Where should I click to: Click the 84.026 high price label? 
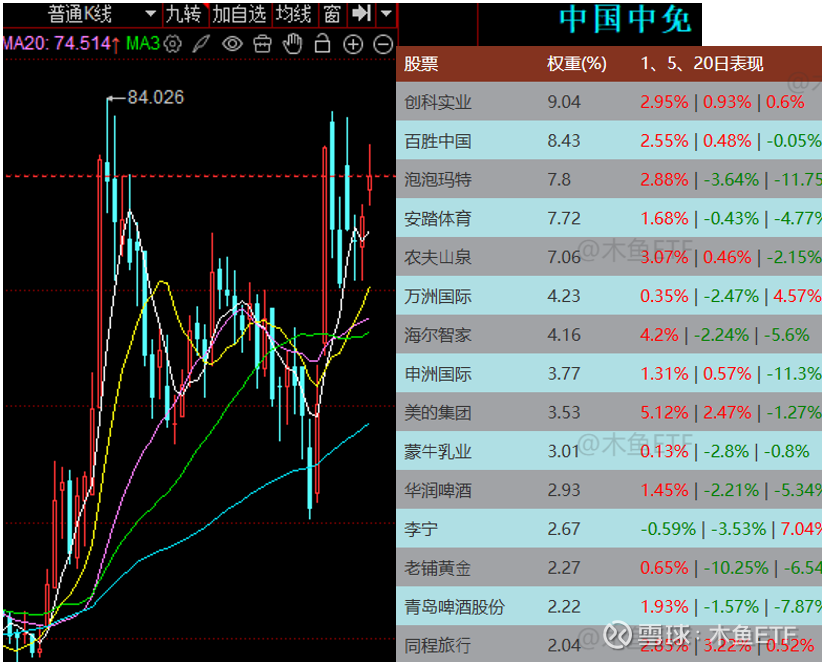[x=156, y=97]
